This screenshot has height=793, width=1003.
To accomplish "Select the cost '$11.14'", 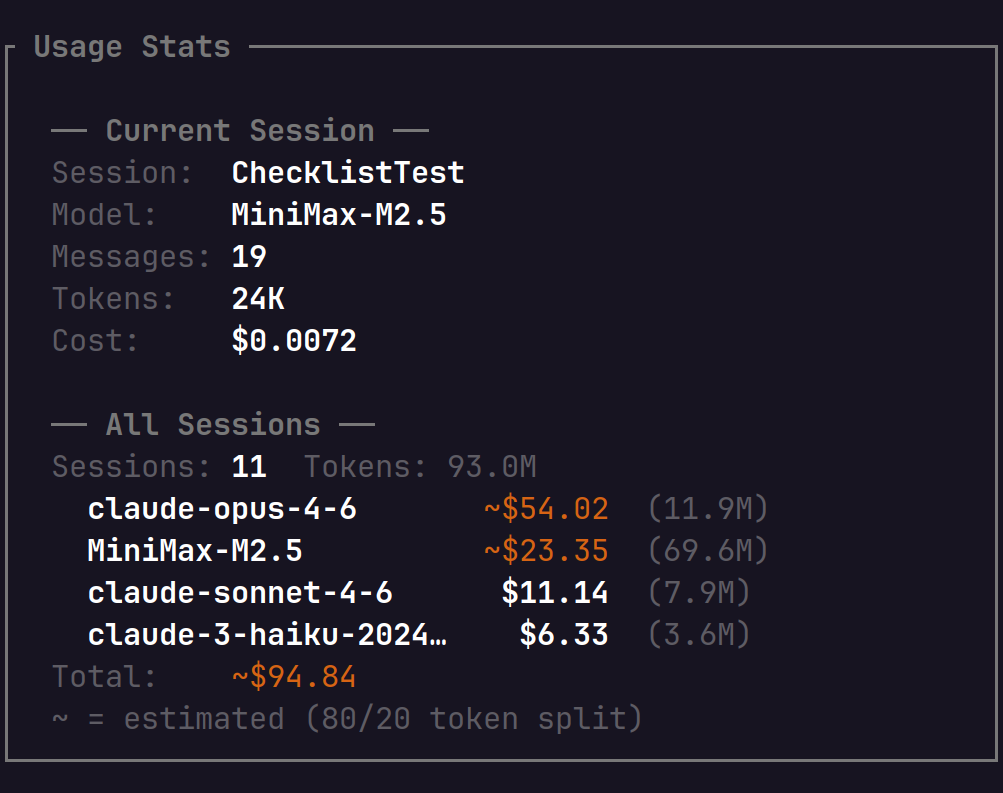I will 555,592.
